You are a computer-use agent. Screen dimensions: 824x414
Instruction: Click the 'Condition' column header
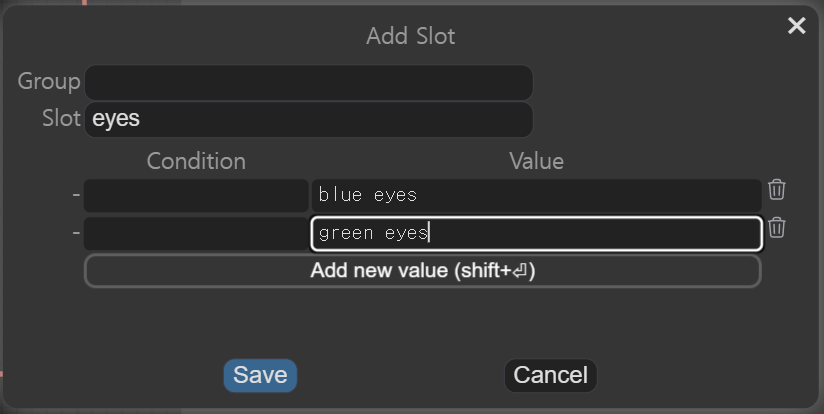coord(196,161)
